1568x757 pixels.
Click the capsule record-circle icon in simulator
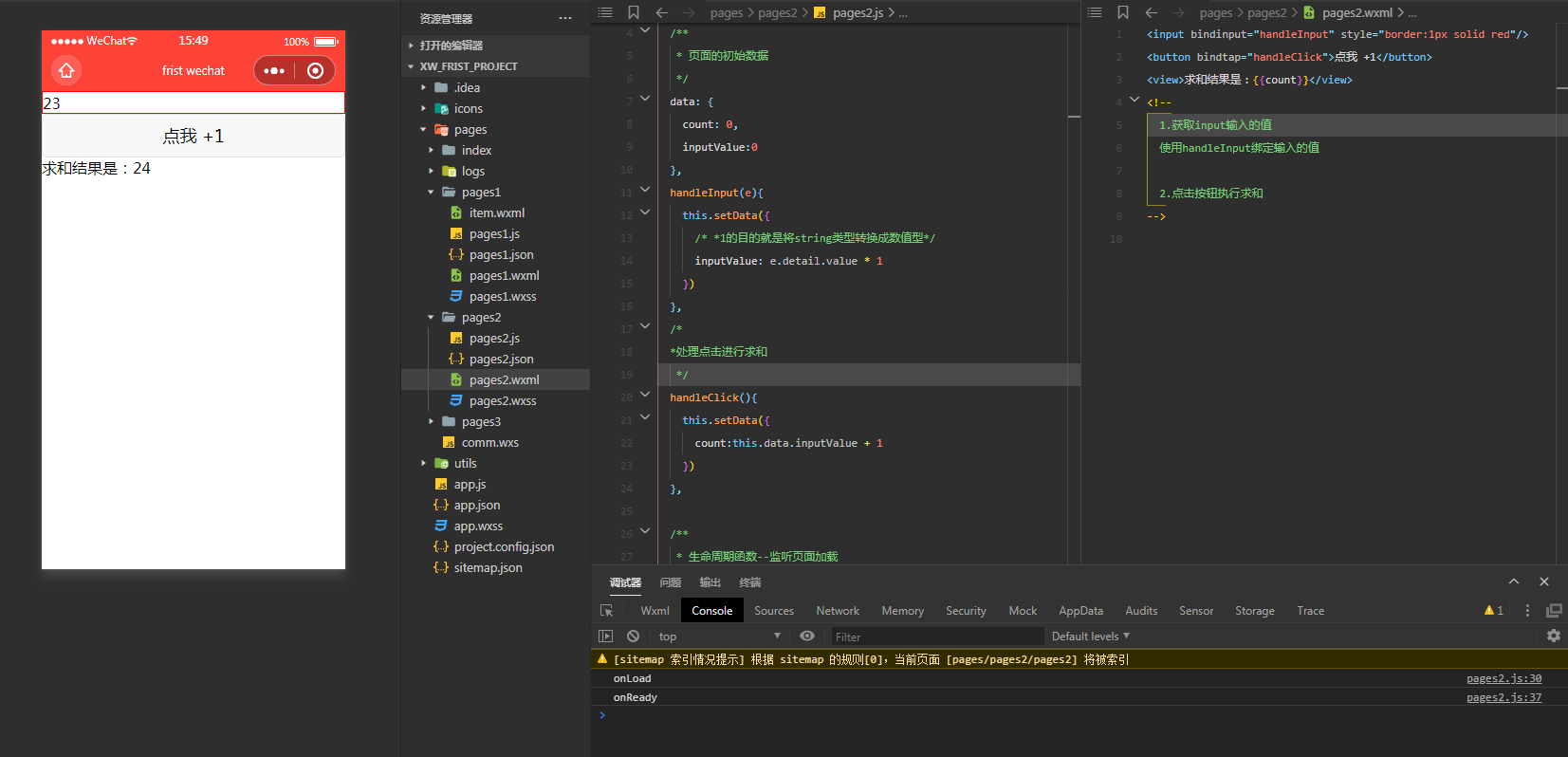(x=316, y=70)
